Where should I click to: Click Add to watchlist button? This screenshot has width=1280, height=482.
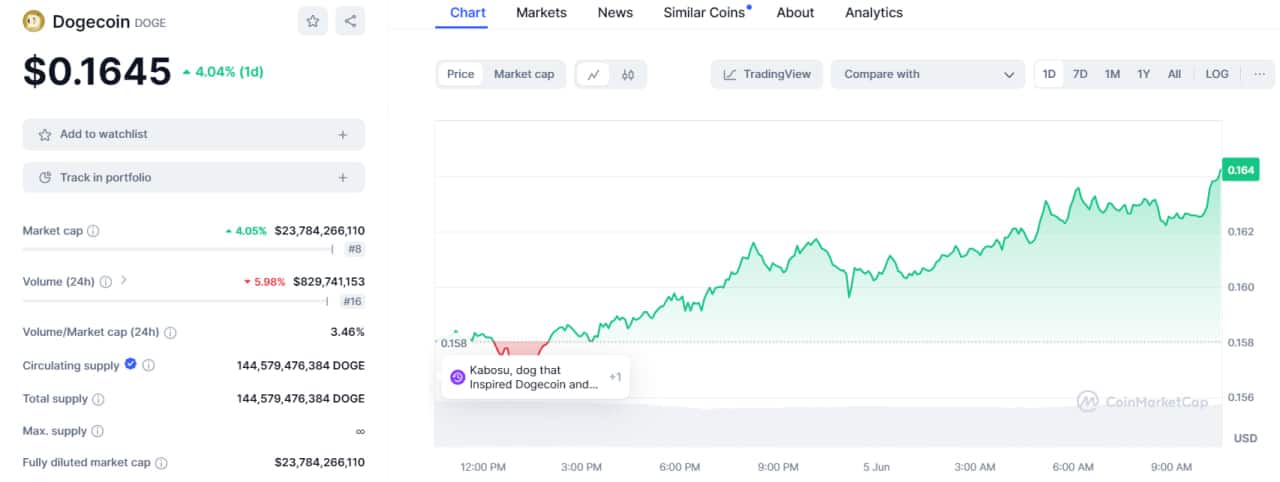(x=194, y=134)
